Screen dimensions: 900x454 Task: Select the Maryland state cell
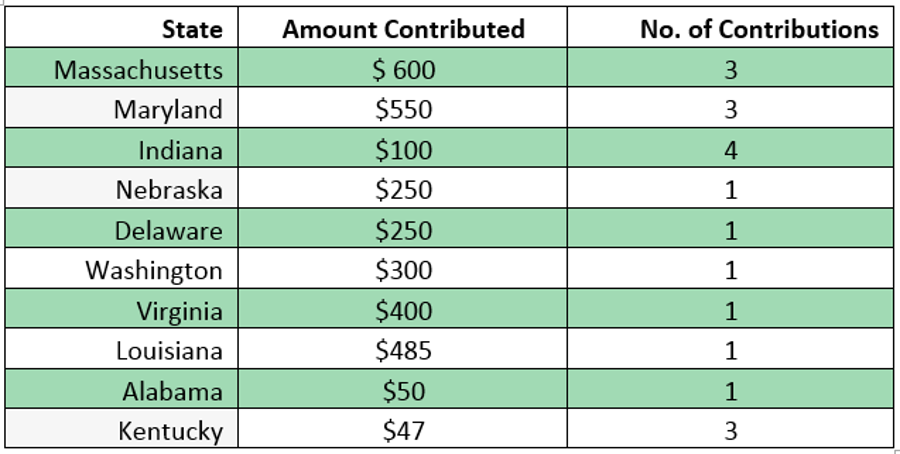(x=167, y=110)
